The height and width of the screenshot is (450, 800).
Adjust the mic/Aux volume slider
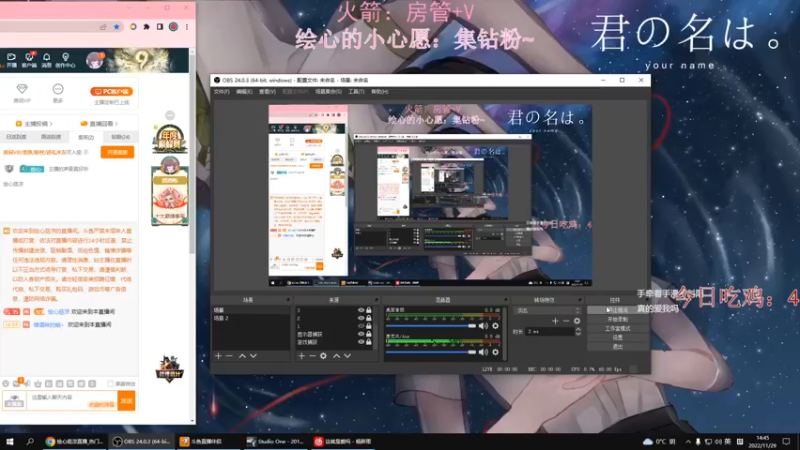pyautogui.click(x=431, y=352)
